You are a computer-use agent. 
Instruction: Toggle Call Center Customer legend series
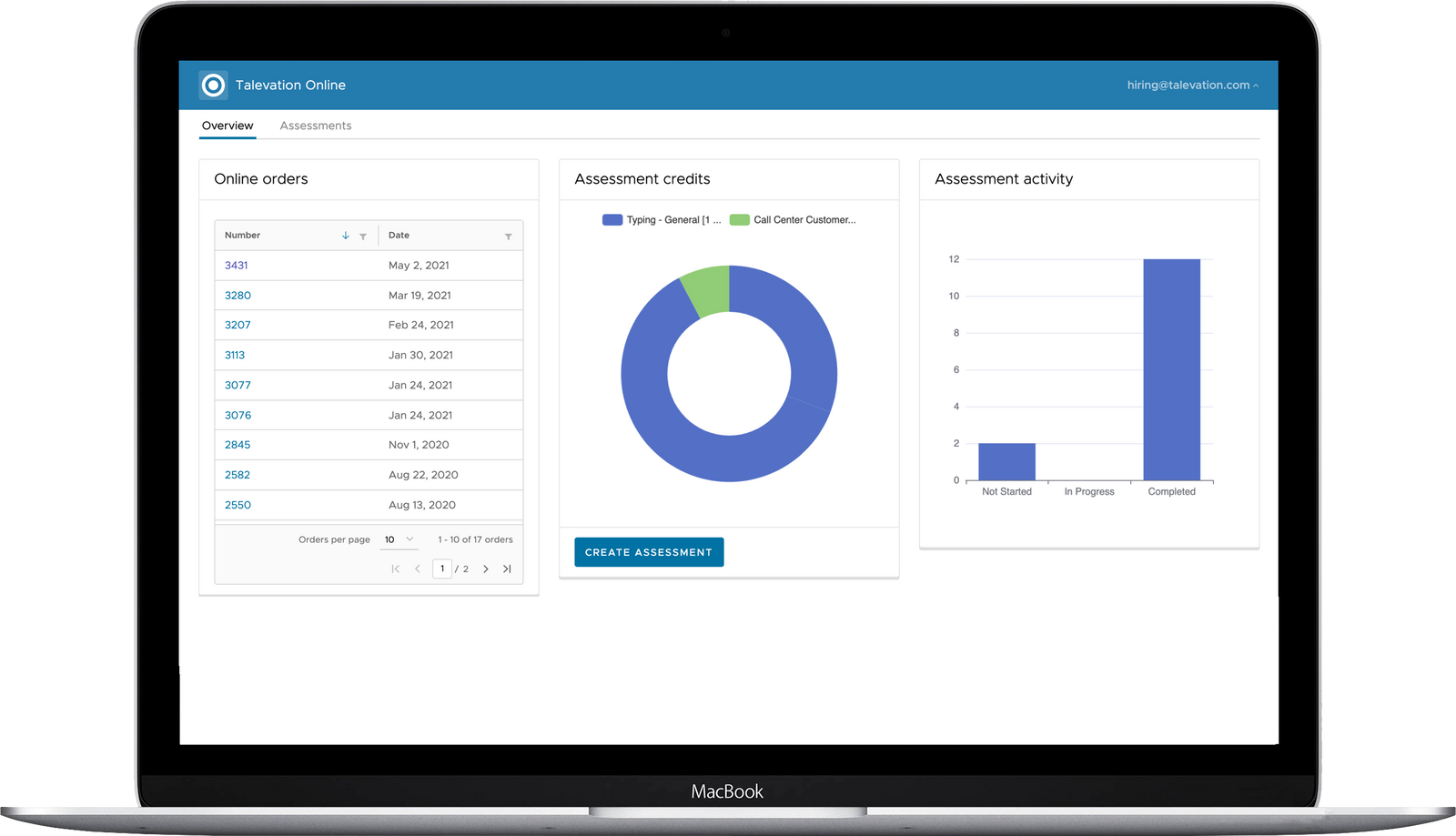click(793, 220)
